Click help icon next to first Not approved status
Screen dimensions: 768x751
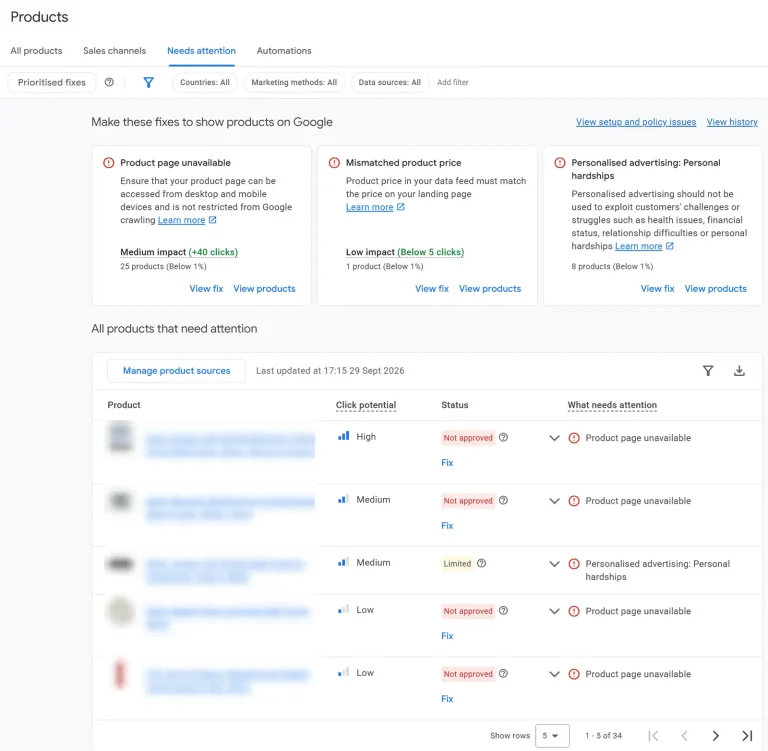pyautogui.click(x=504, y=437)
